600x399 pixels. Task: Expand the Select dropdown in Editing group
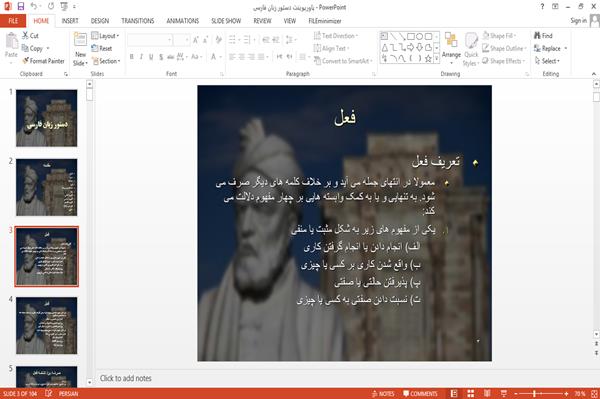[x=547, y=61]
